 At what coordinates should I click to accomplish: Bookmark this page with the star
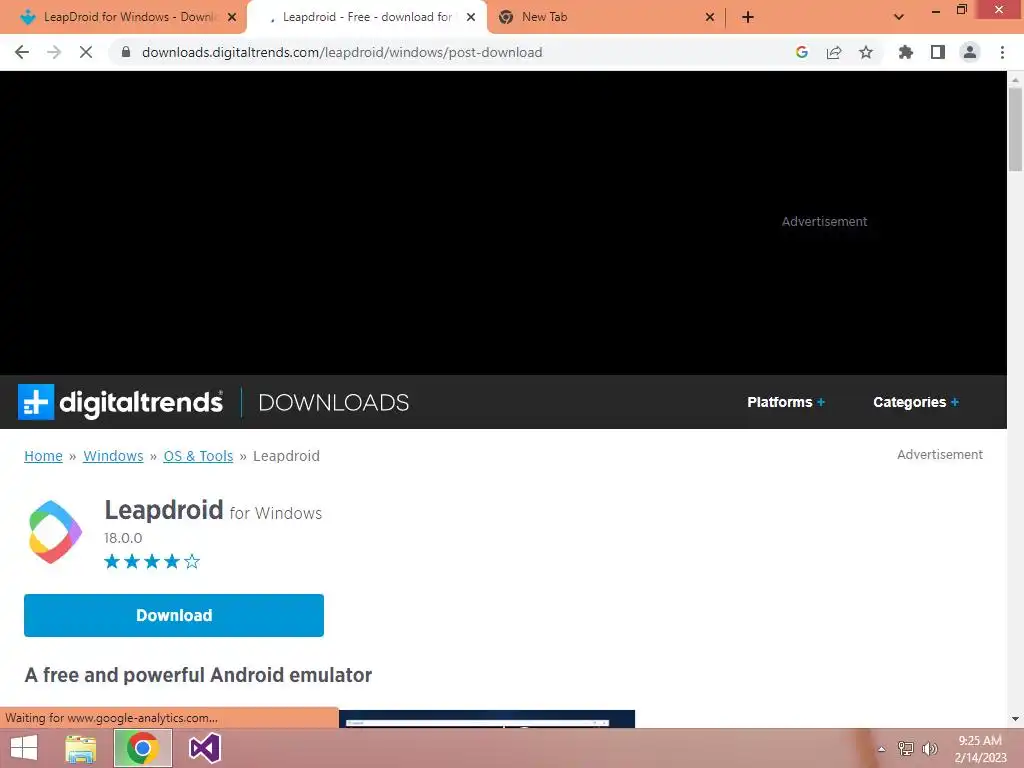(x=866, y=52)
